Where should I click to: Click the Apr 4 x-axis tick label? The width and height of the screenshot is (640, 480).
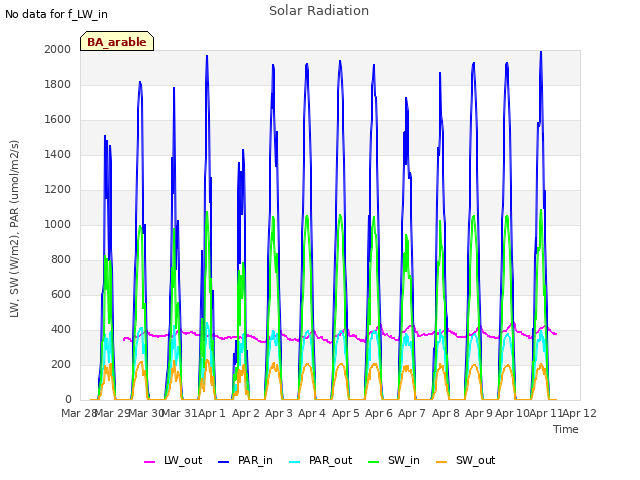pos(312,413)
